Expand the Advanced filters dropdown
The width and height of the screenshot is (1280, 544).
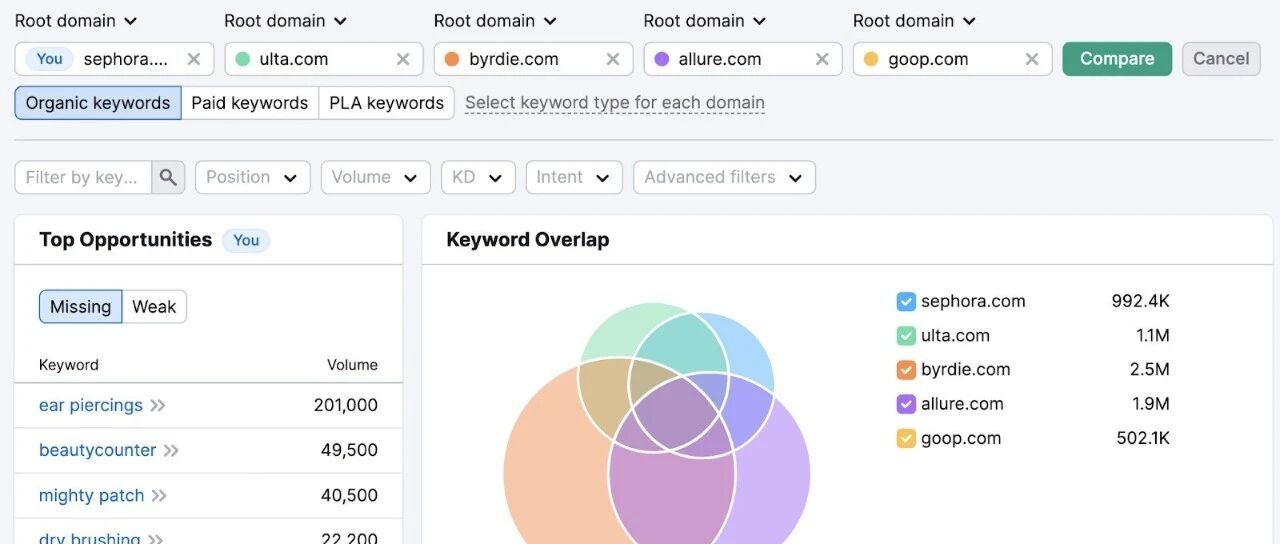(x=724, y=177)
